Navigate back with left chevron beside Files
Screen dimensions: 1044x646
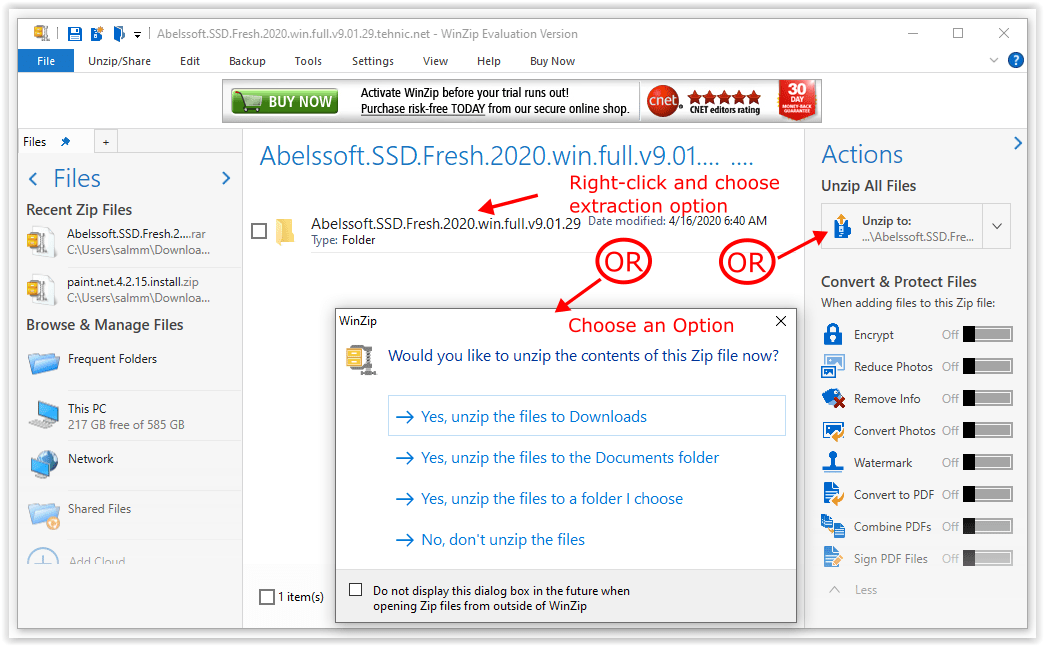pyautogui.click(x=33, y=178)
